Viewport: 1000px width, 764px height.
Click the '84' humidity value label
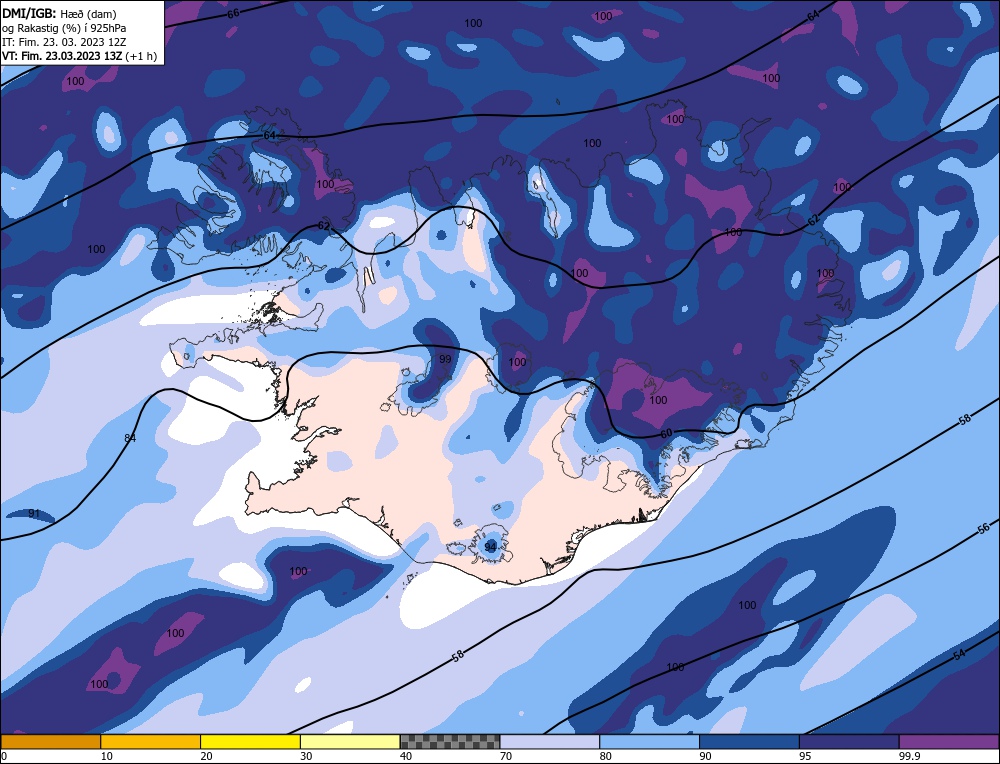pos(130,437)
